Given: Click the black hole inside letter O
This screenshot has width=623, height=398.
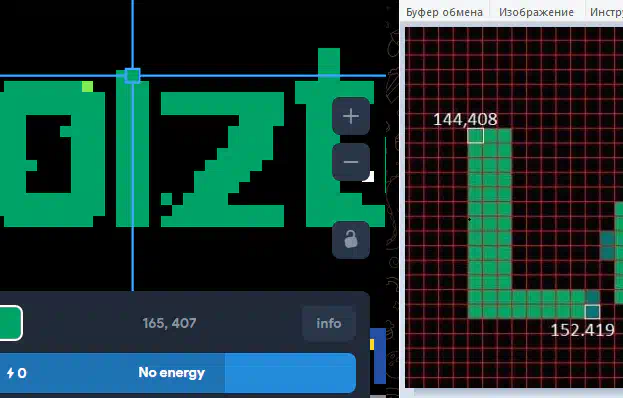Looking at the screenshot, I should (48, 154).
